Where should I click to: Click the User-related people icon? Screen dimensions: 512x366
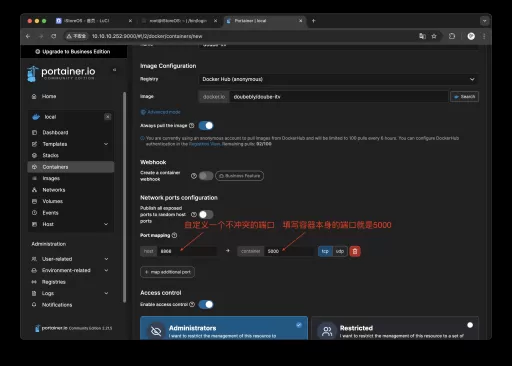pyautogui.click(x=34, y=259)
